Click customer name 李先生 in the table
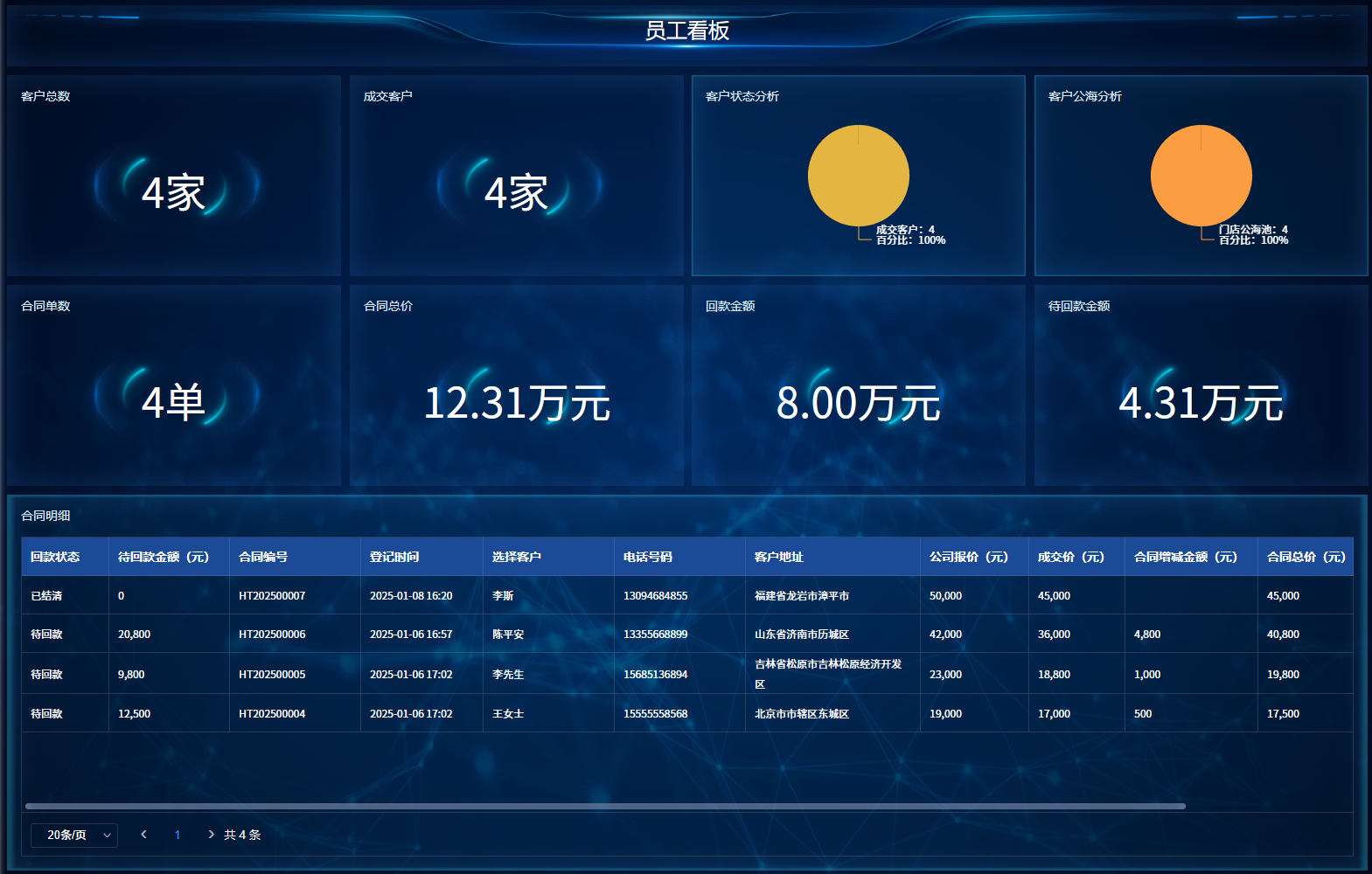1372x874 pixels. click(x=508, y=675)
